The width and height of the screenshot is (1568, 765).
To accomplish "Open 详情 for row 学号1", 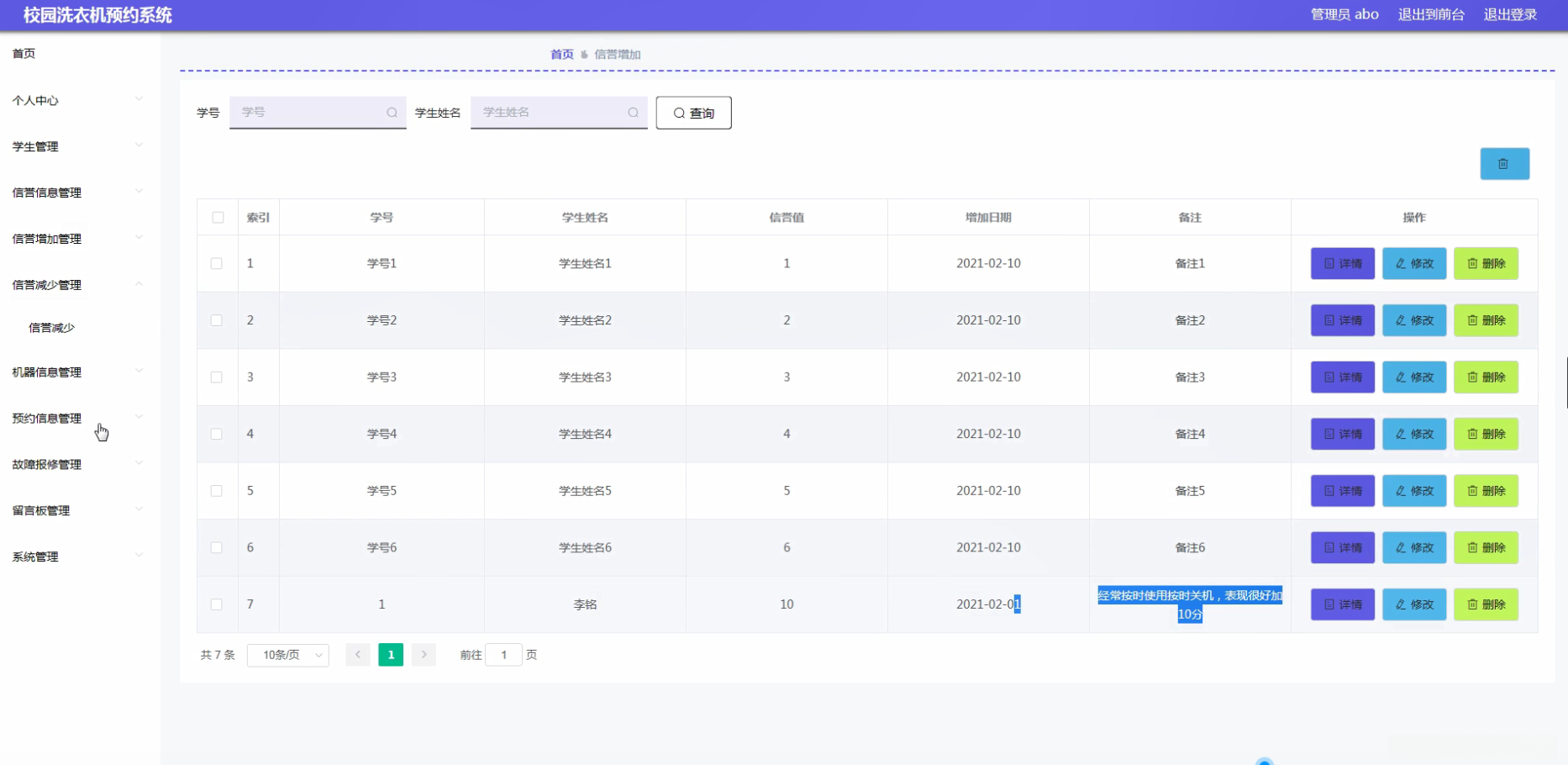I will click(1343, 263).
